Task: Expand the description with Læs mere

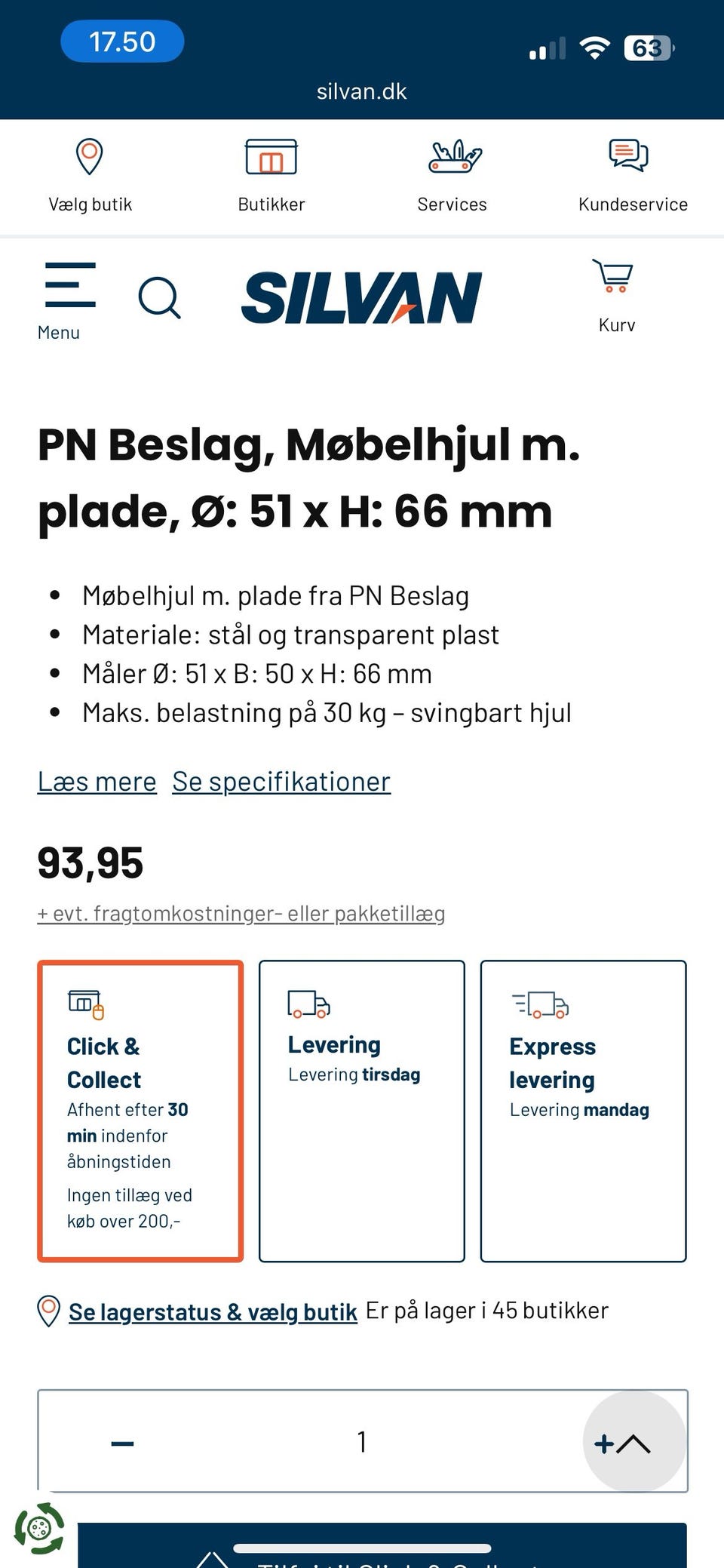Action: 97,781
